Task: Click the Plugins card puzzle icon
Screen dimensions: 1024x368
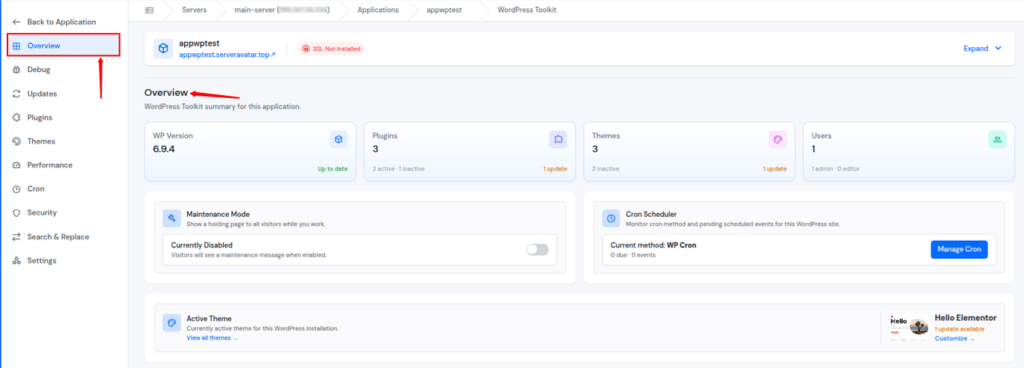Action: pyautogui.click(x=558, y=140)
